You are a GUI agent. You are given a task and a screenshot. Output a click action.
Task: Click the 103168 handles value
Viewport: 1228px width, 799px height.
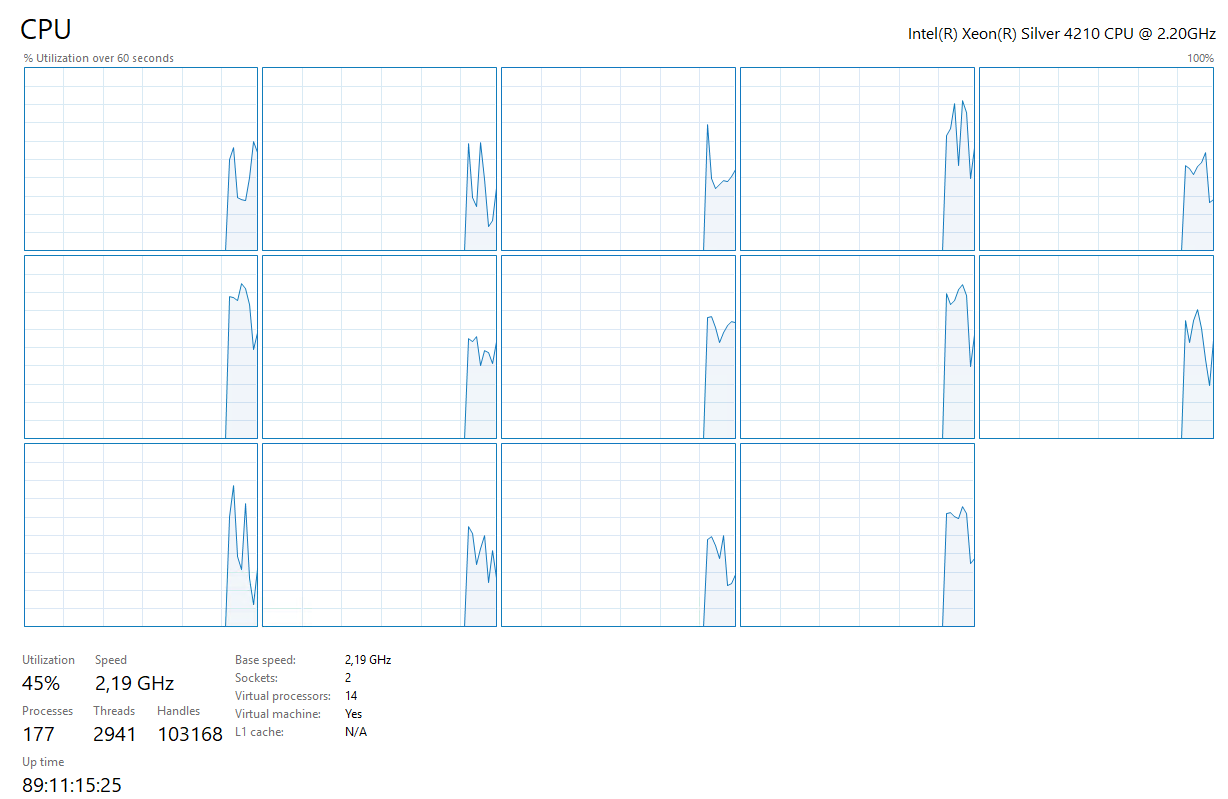tap(190, 734)
